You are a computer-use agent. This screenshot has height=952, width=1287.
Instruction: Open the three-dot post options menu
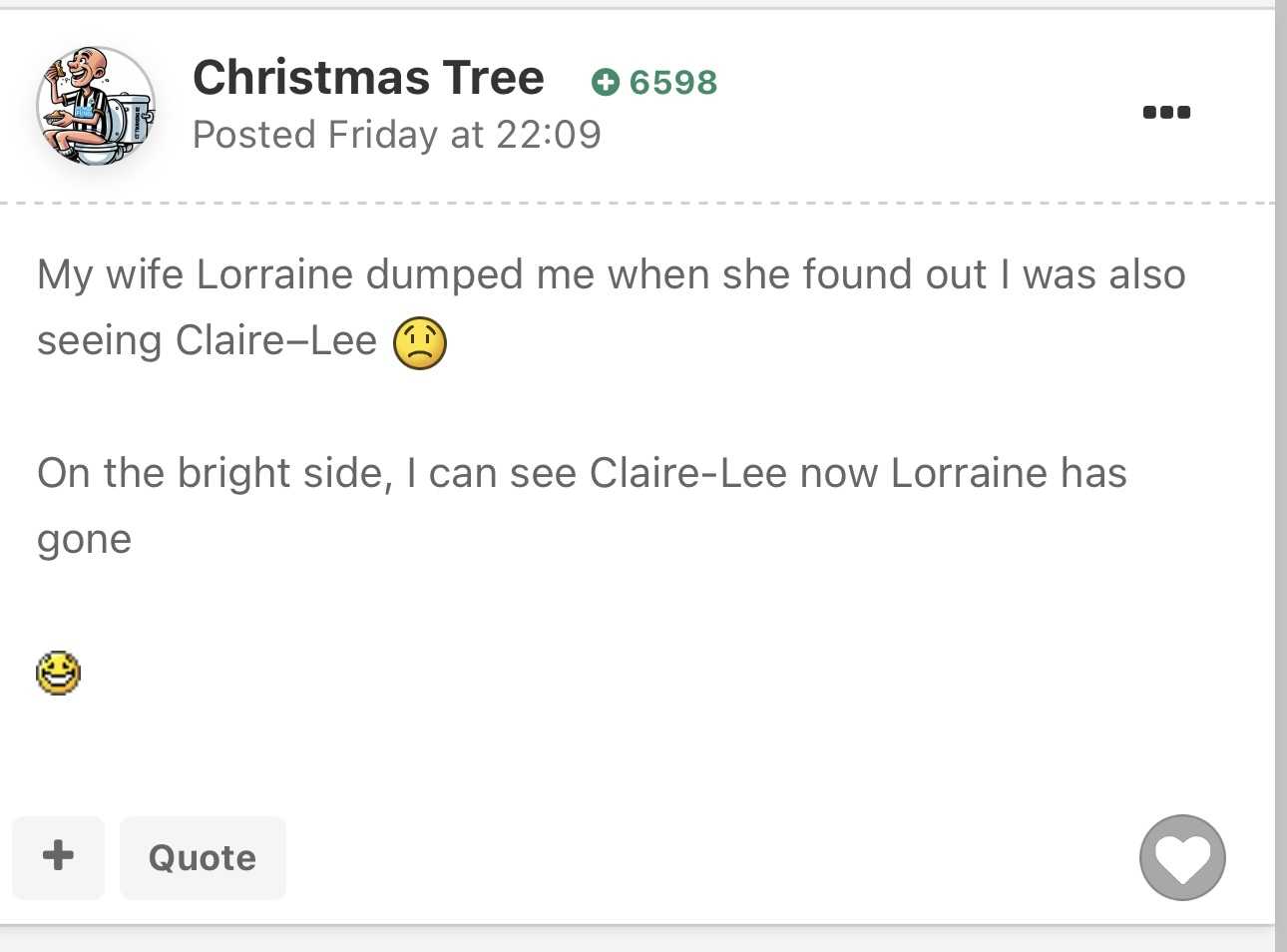[x=1166, y=112]
